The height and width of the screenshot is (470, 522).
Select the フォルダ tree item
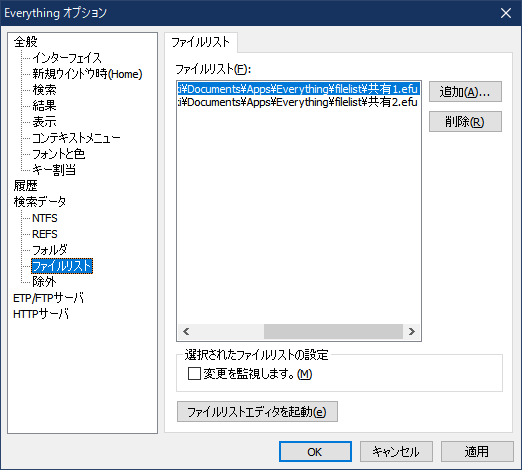click(50, 250)
